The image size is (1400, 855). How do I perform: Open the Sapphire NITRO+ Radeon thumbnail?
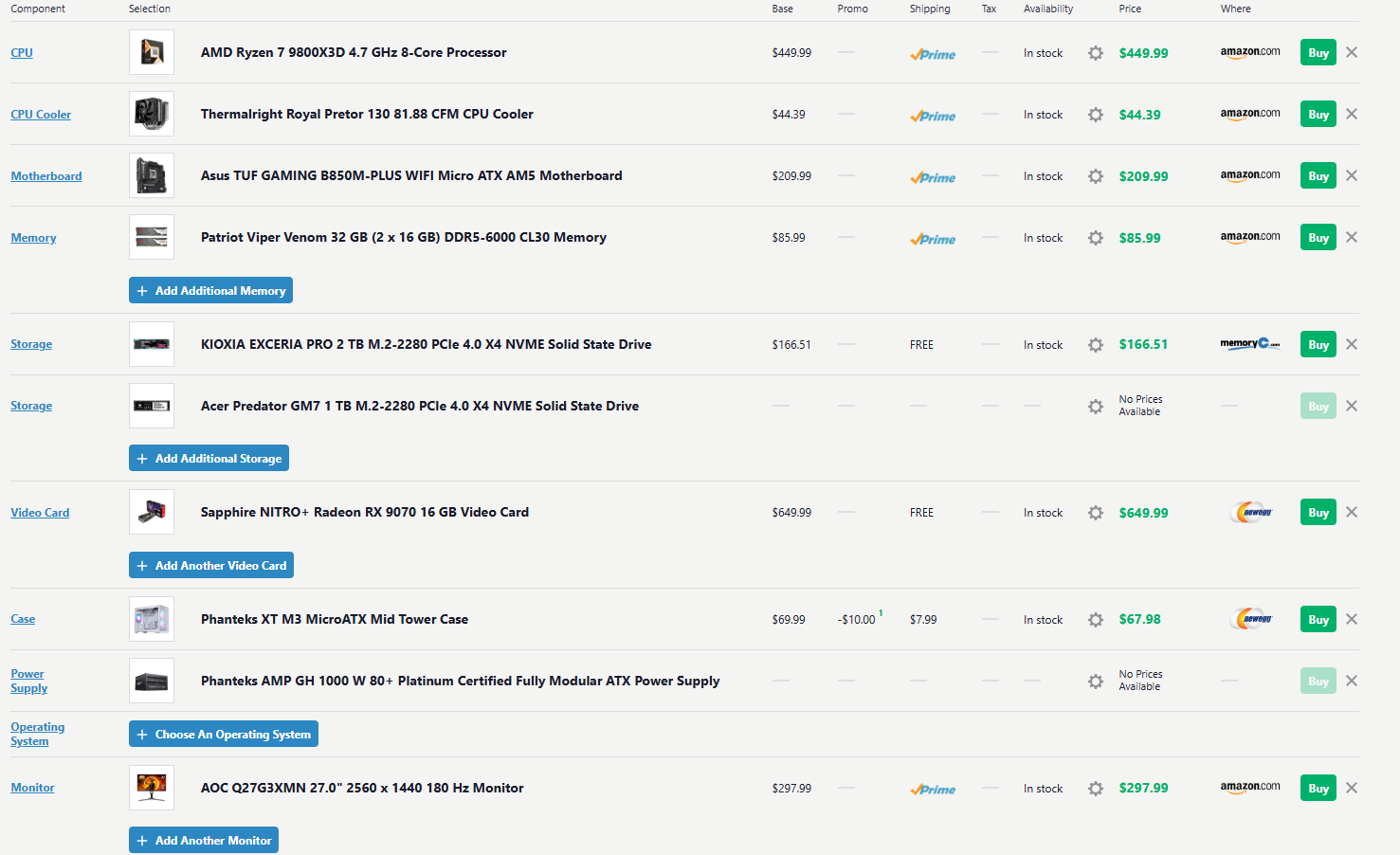click(x=152, y=512)
